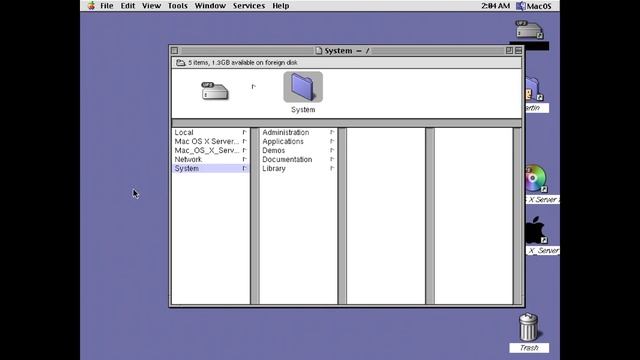The height and width of the screenshot is (360, 640).
Task: Click the collapse box of System window
Action: click(x=518, y=51)
